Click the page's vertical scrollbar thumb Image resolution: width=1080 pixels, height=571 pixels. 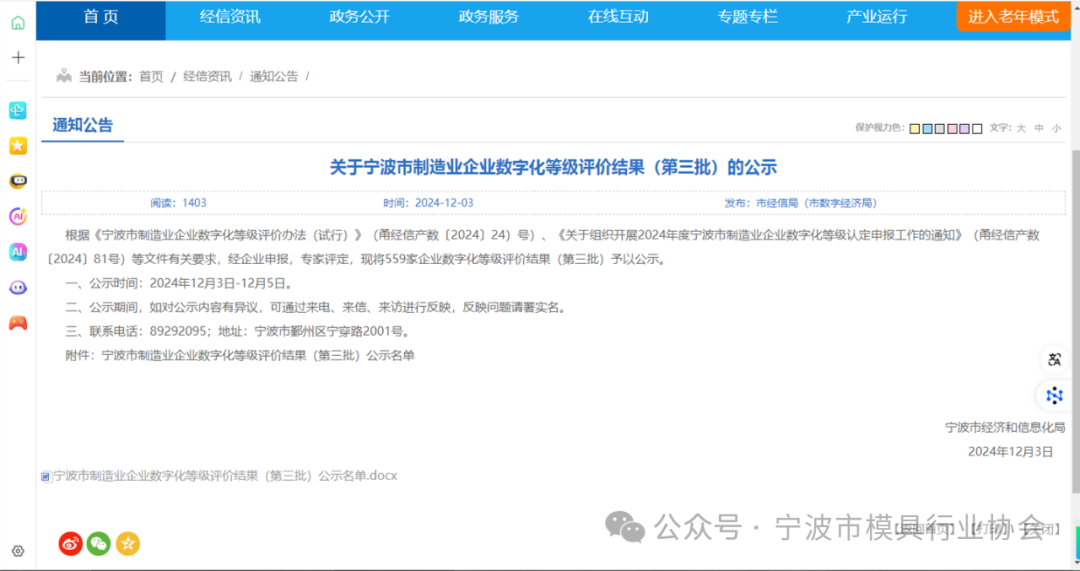click(1076, 320)
